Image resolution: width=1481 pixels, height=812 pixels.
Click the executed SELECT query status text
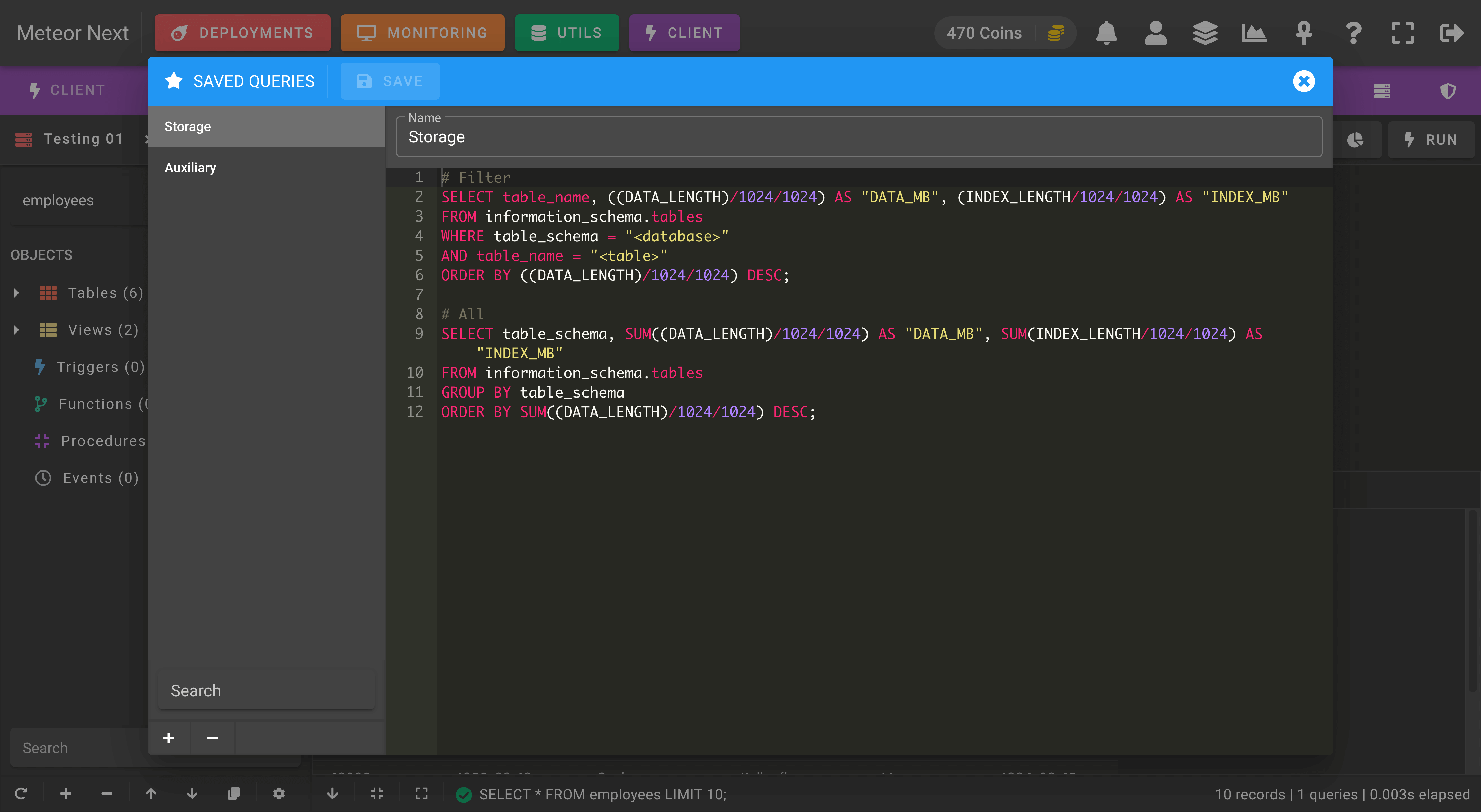point(602,795)
